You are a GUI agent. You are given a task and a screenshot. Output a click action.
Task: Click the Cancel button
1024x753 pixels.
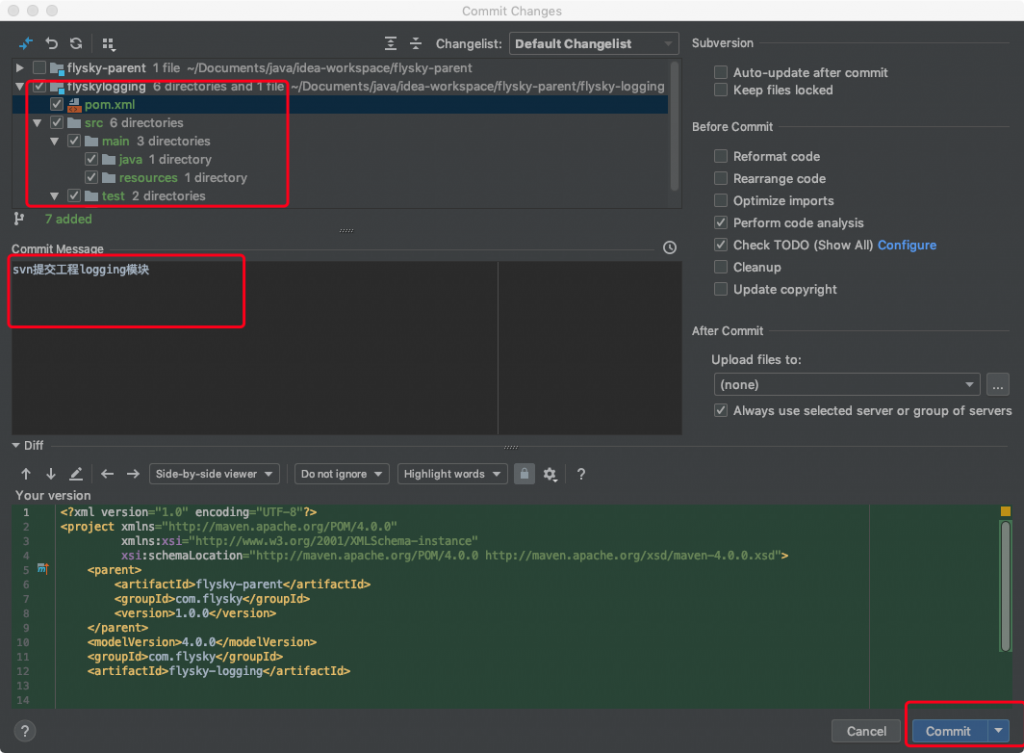tap(866, 731)
